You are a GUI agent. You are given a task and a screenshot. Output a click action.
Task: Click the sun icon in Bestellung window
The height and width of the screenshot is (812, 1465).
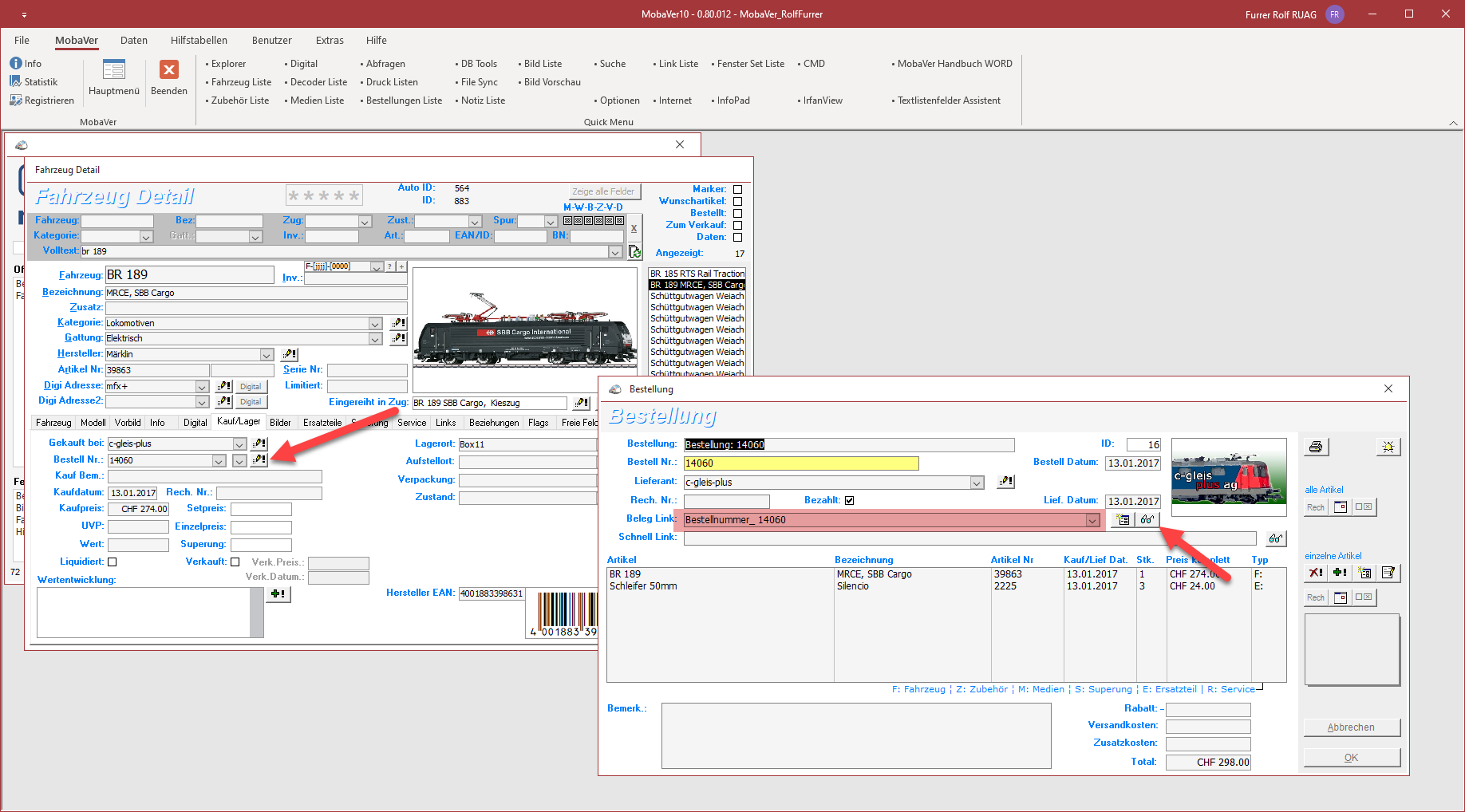point(1388,447)
